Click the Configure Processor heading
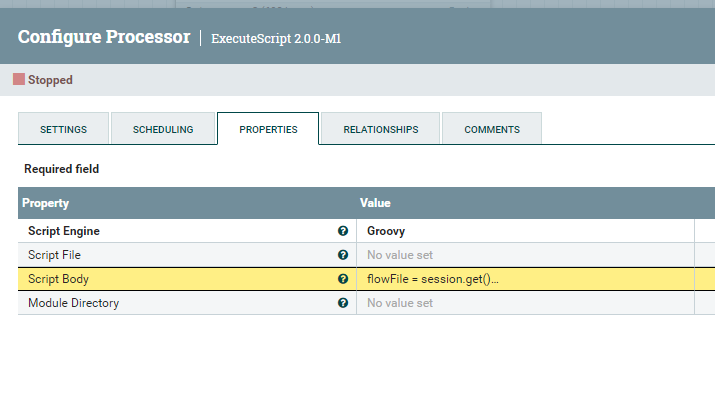This screenshot has width=715, height=406. pos(104,37)
